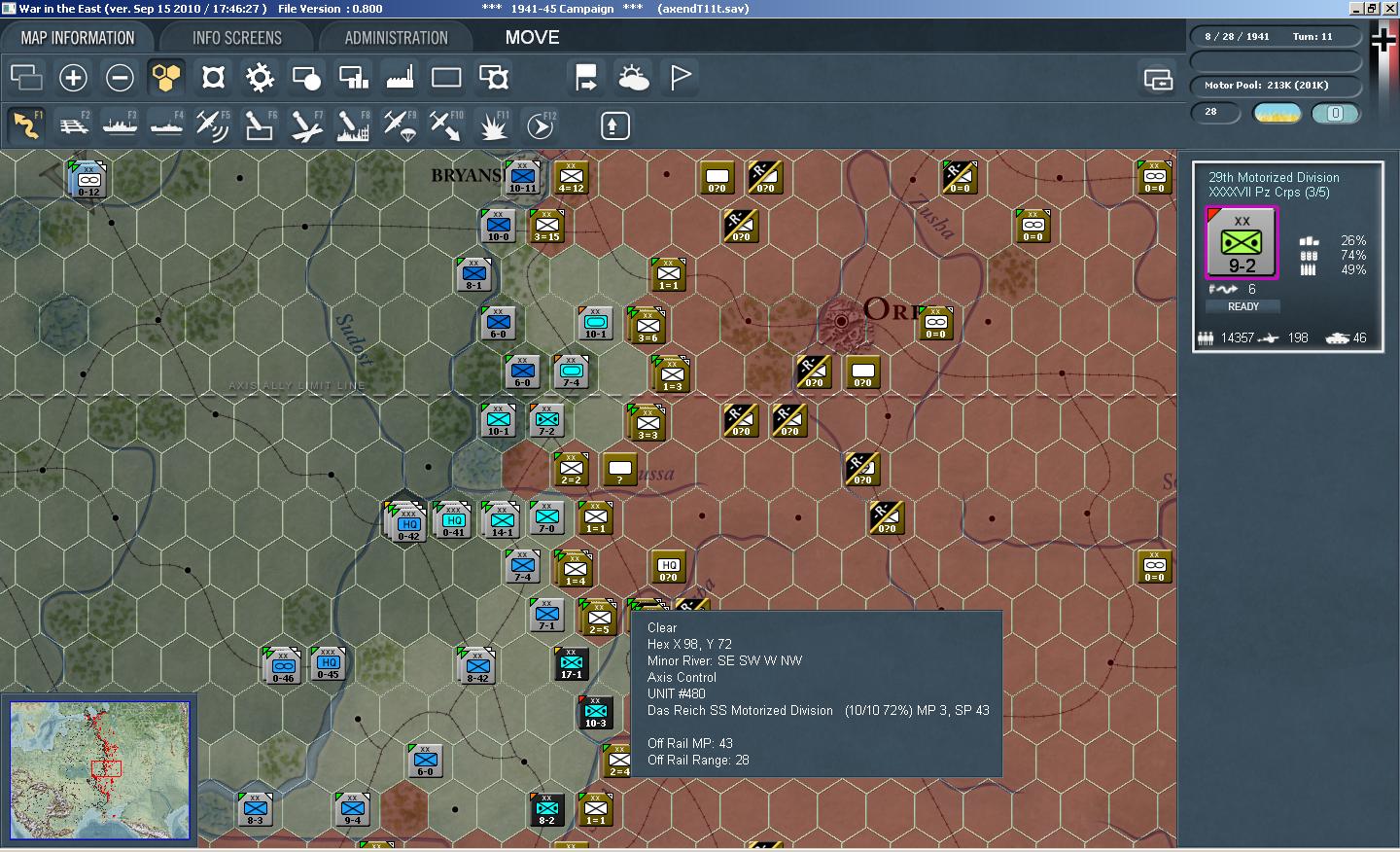Click the F11 explosion icon
The height and width of the screenshot is (852, 1400).
493,125
